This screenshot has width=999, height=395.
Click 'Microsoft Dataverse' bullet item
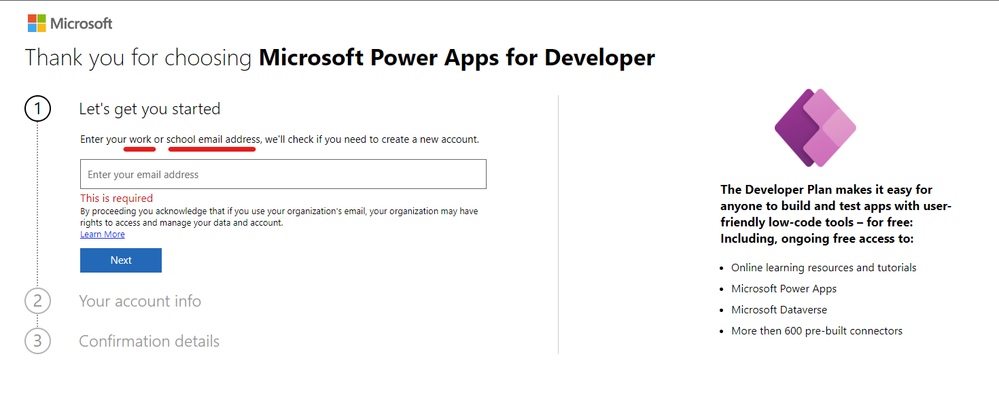(779, 310)
